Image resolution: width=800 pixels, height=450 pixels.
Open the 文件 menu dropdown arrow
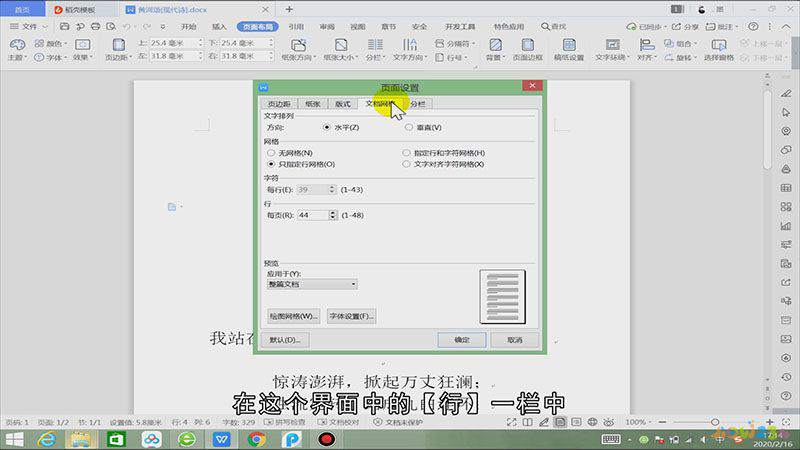click(x=45, y=27)
